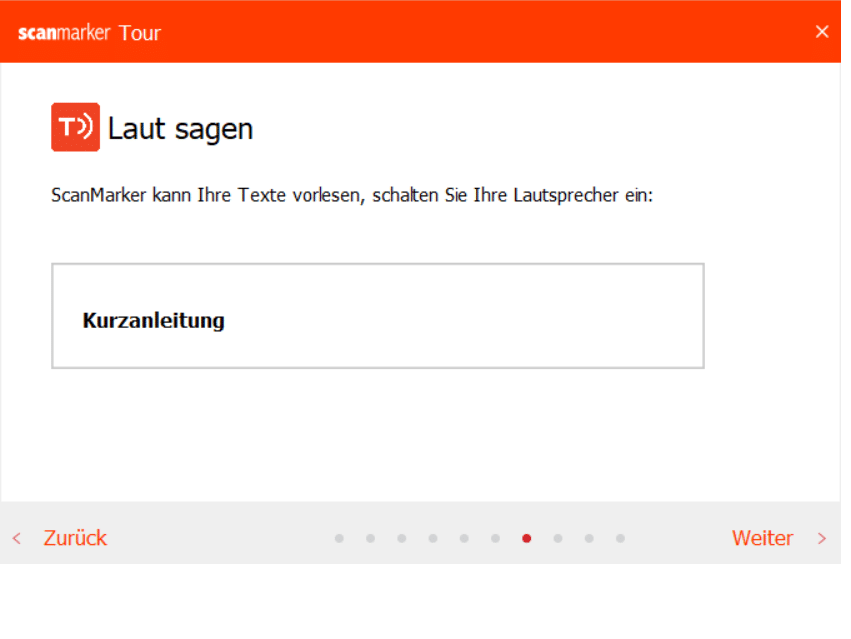Advance the tour with the Weiter link
This screenshot has width=851, height=639.
point(762,538)
